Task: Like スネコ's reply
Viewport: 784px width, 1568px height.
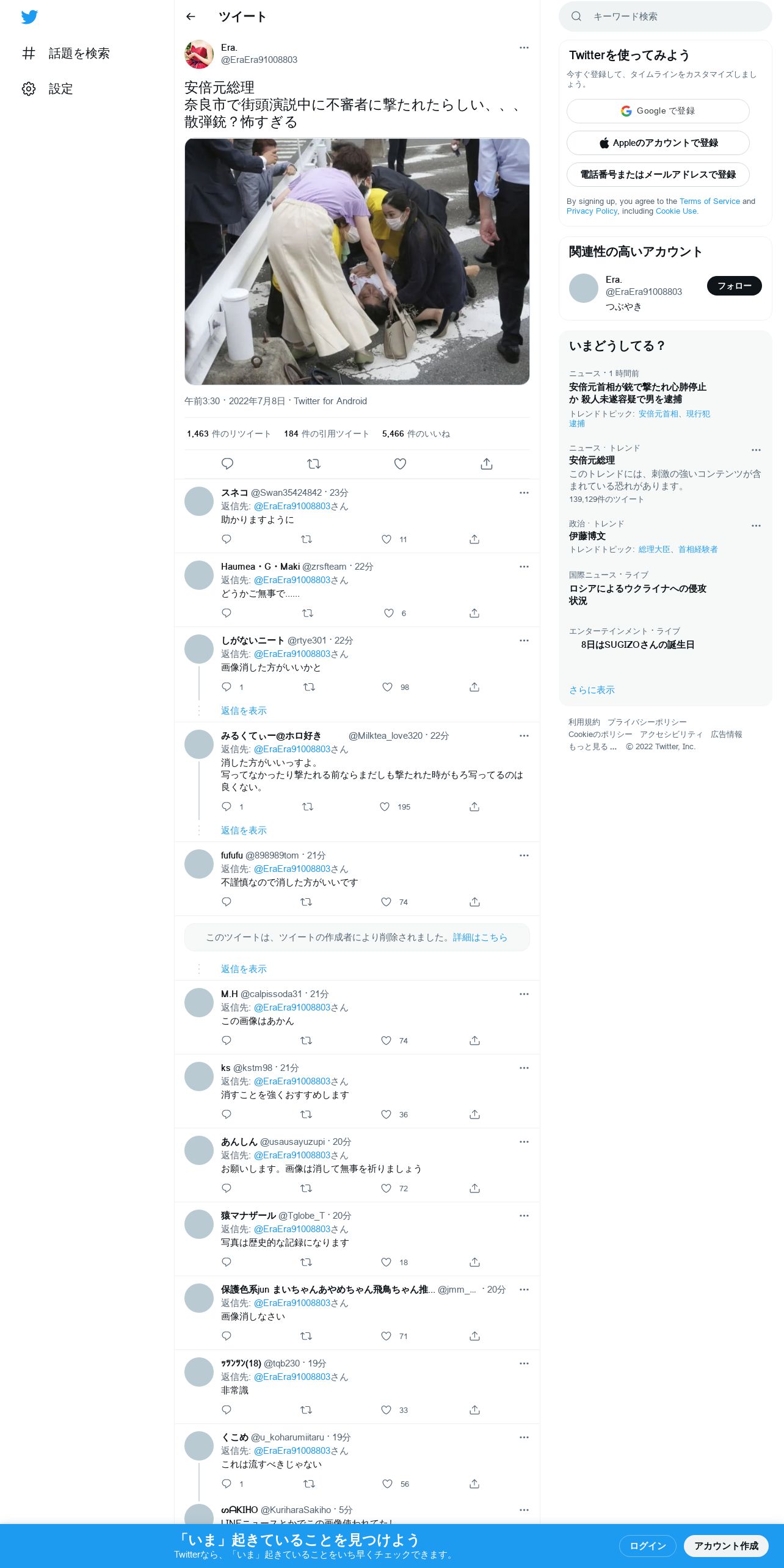Action: pos(387,539)
